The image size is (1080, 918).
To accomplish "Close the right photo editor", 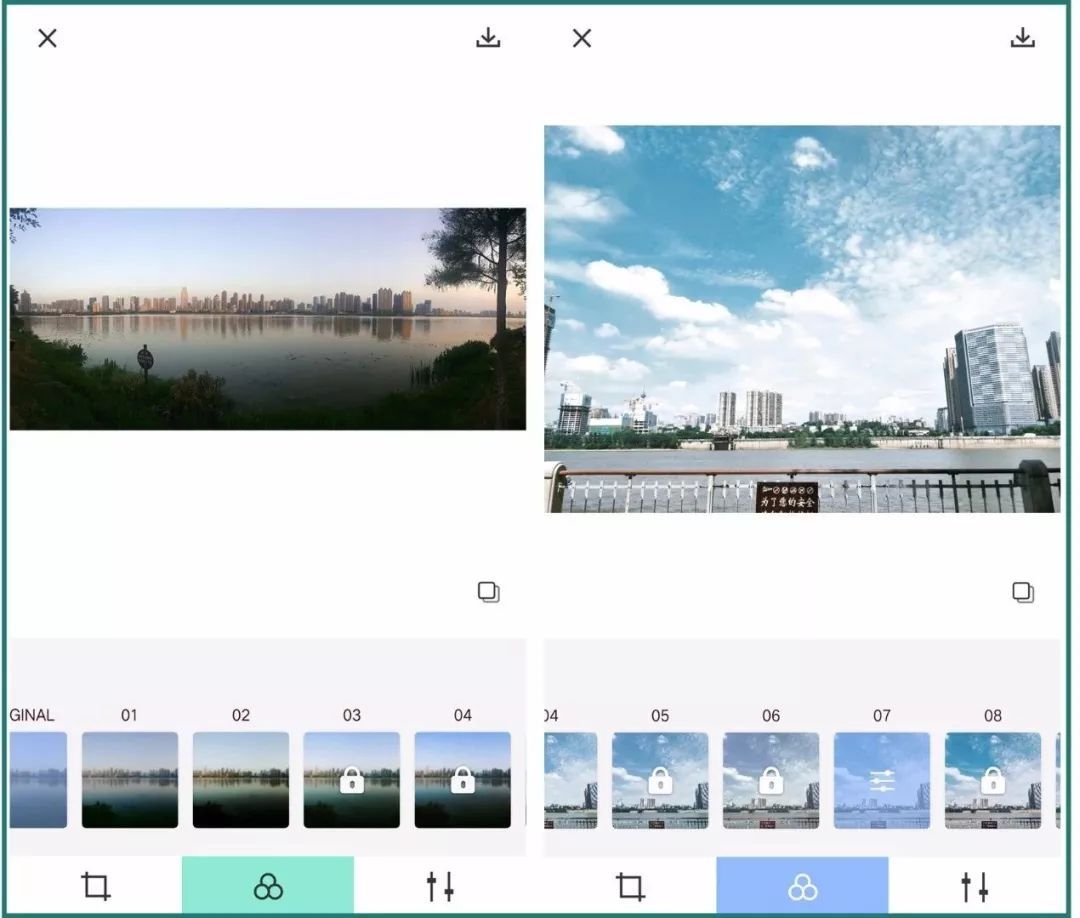I will pos(582,38).
